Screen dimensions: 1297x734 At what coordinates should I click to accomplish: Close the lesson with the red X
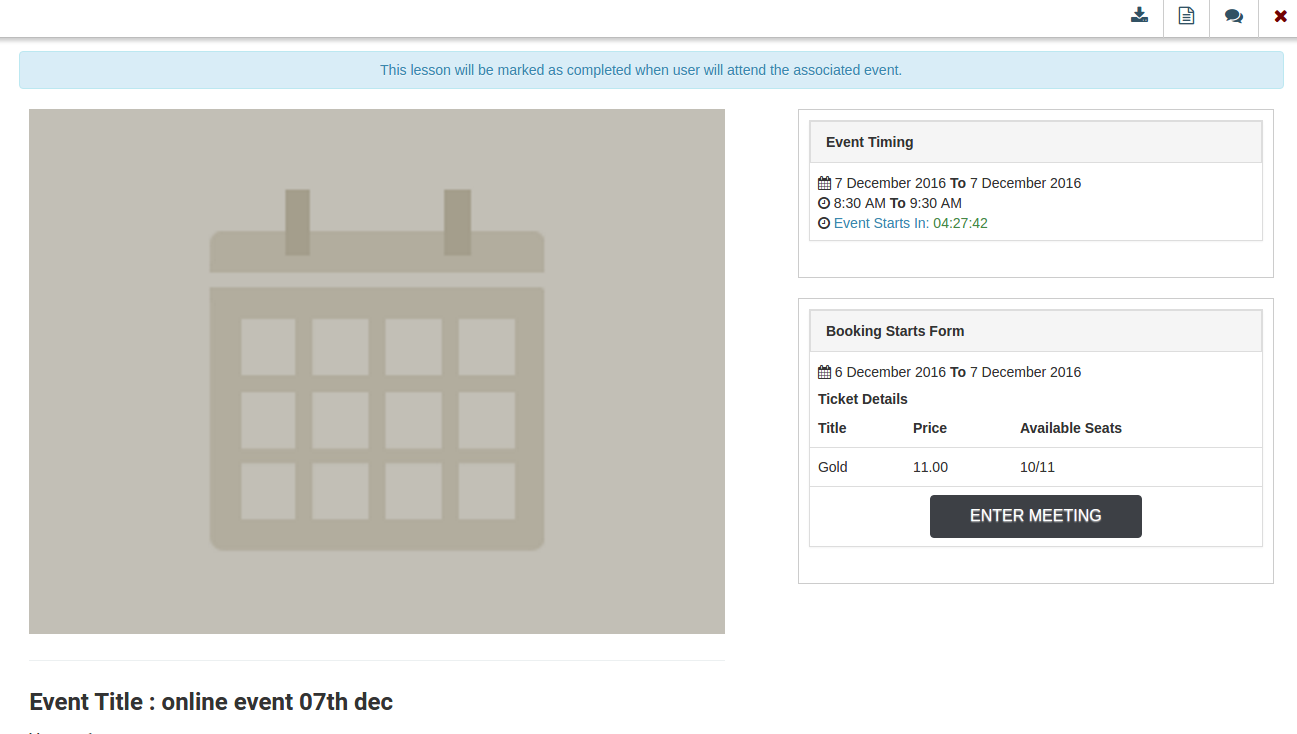tap(1280, 16)
